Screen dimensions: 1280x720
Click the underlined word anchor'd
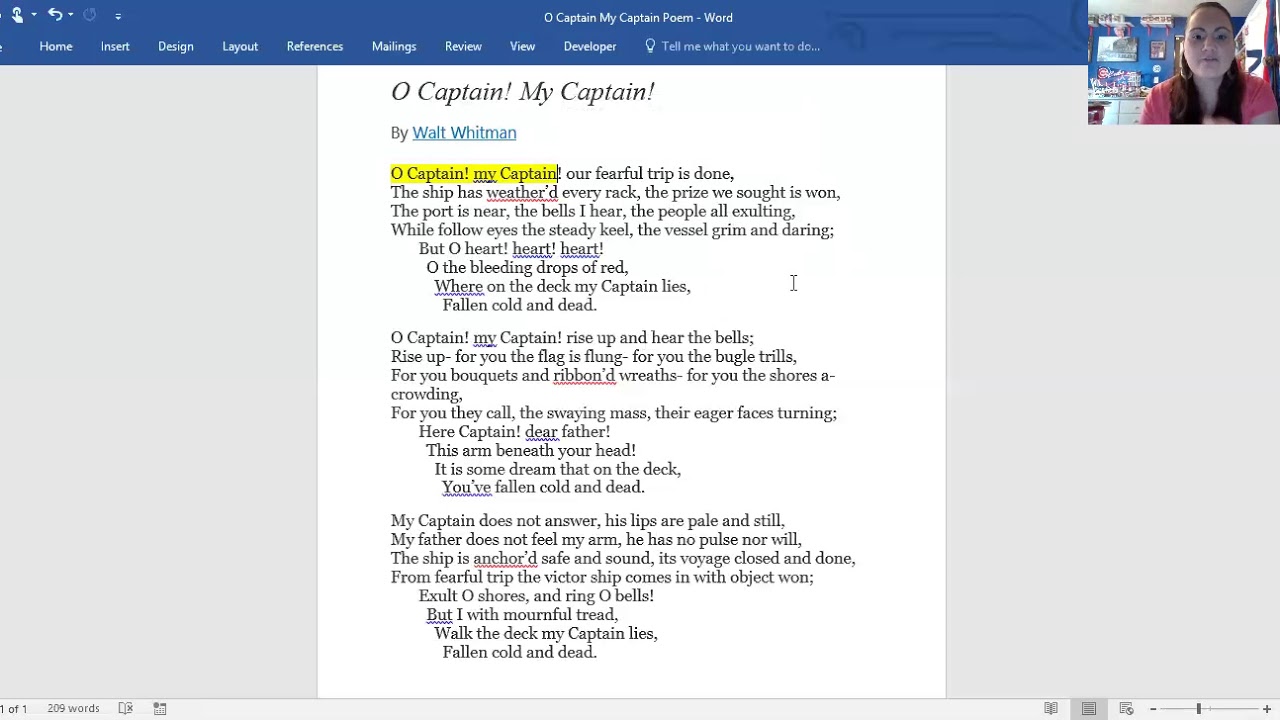click(505, 558)
